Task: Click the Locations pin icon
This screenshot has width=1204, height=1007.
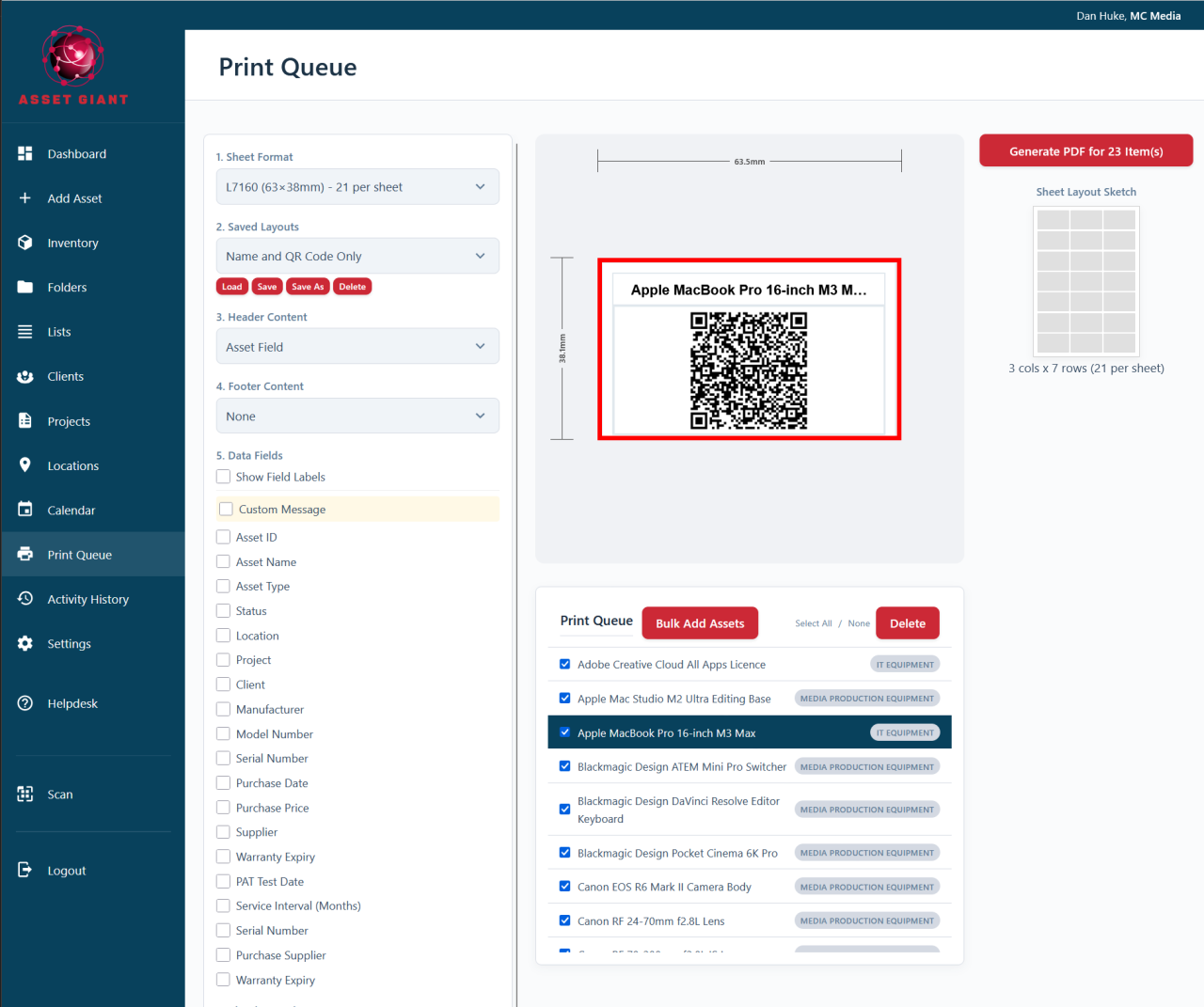Action: (x=25, y=465)
